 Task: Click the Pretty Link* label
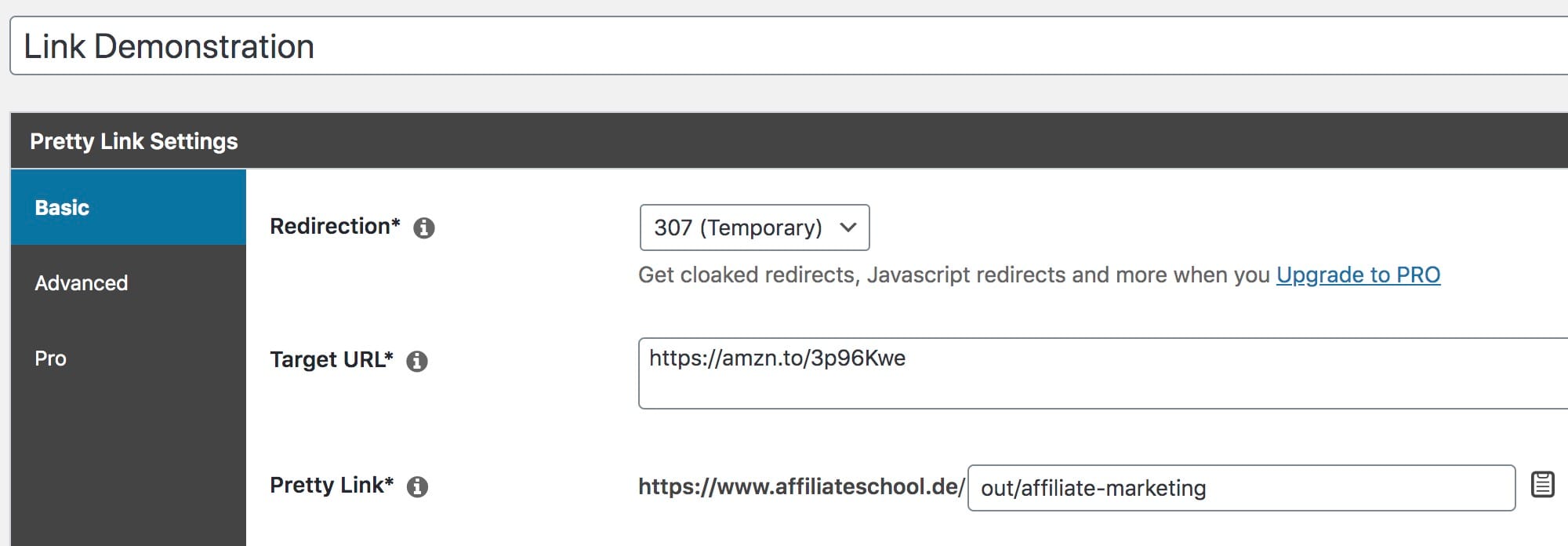coord(332,485)
